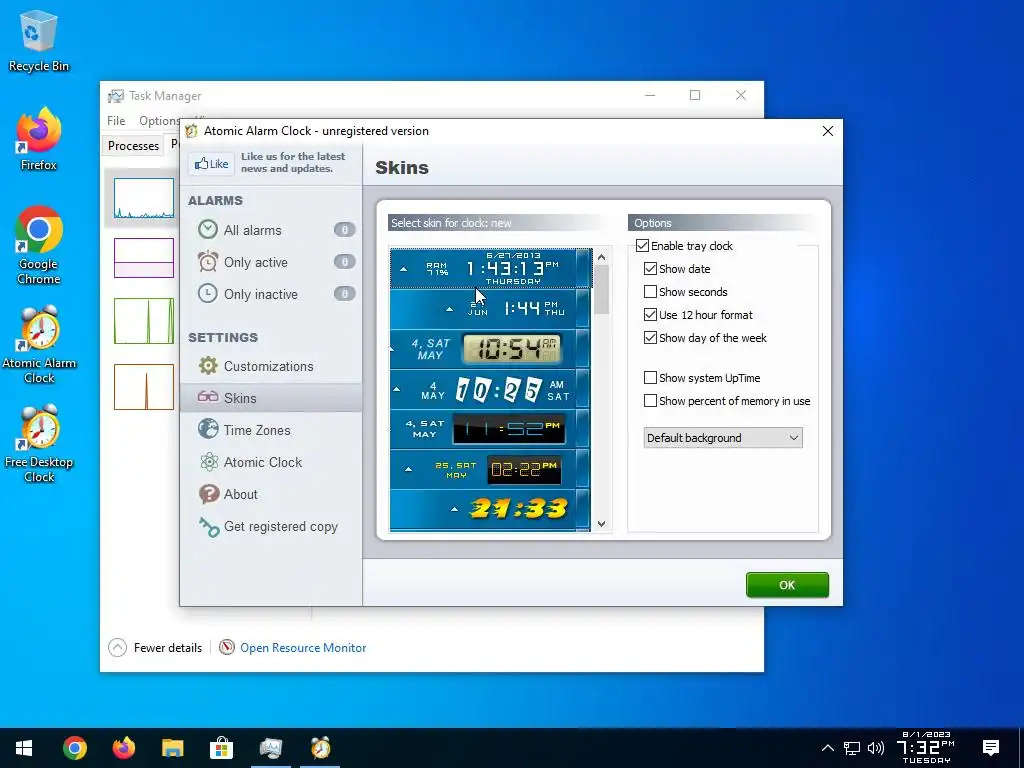
Task: Enable Show percent of memory in use
Action: coord(650,400)
